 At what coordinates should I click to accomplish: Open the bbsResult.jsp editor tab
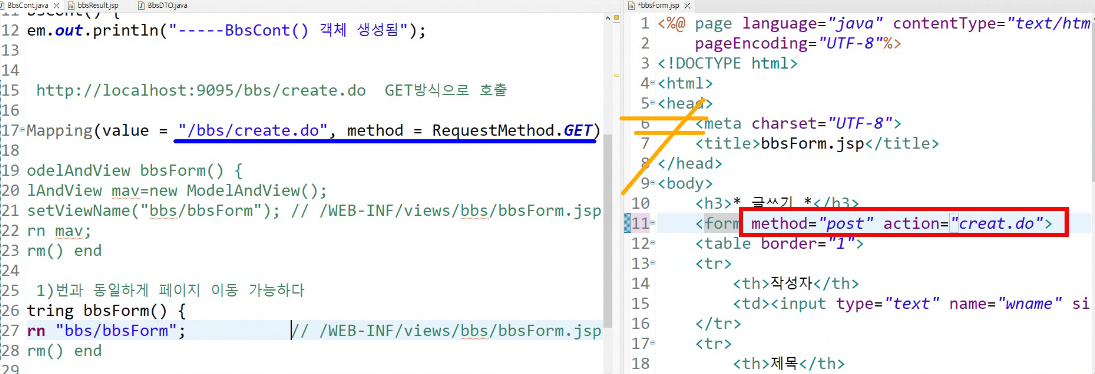[94, 5]
